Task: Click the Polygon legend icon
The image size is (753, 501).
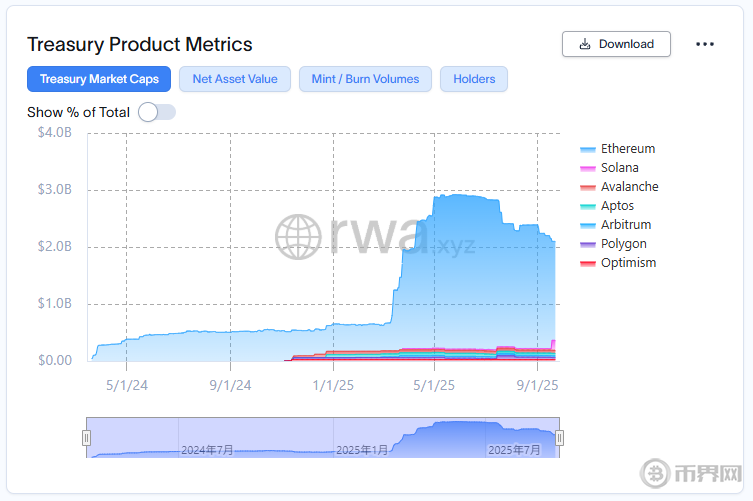Action: pos(588,245)
